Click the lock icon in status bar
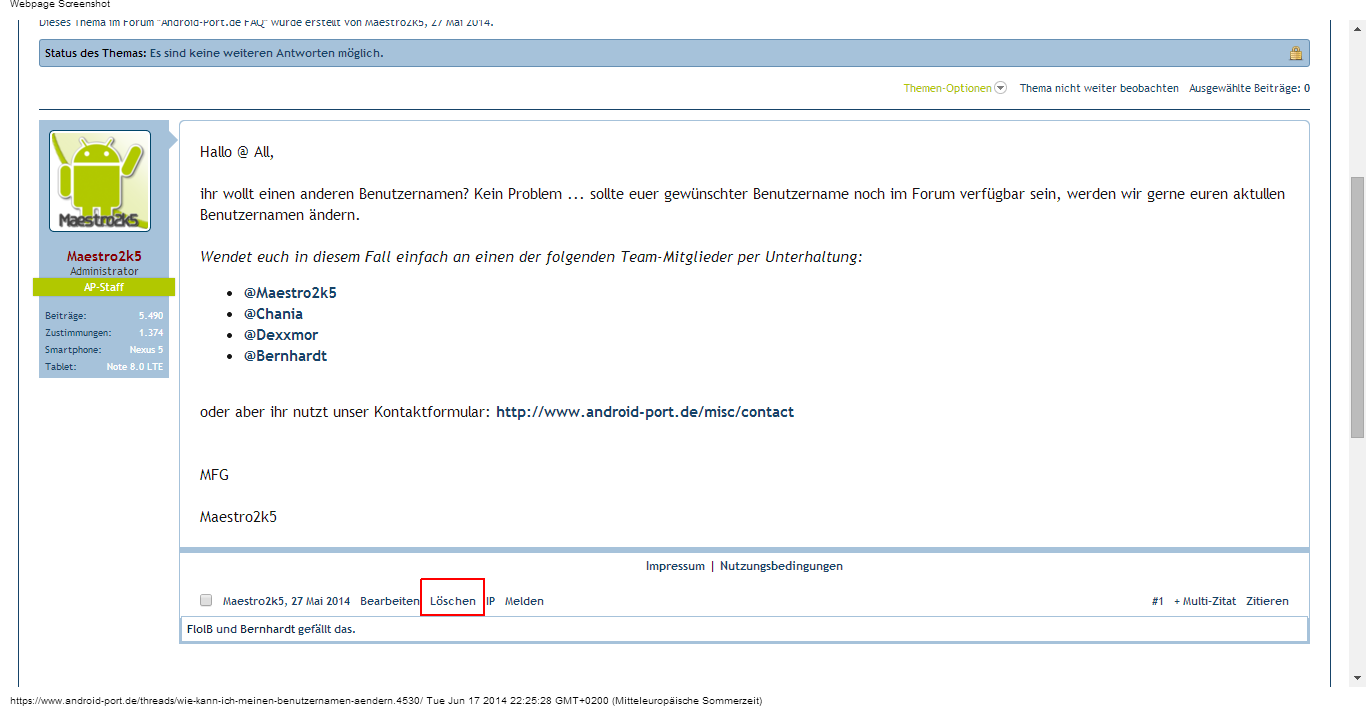The height and width of the screenshot is (707, 1366). click(x=1295, y=54)
